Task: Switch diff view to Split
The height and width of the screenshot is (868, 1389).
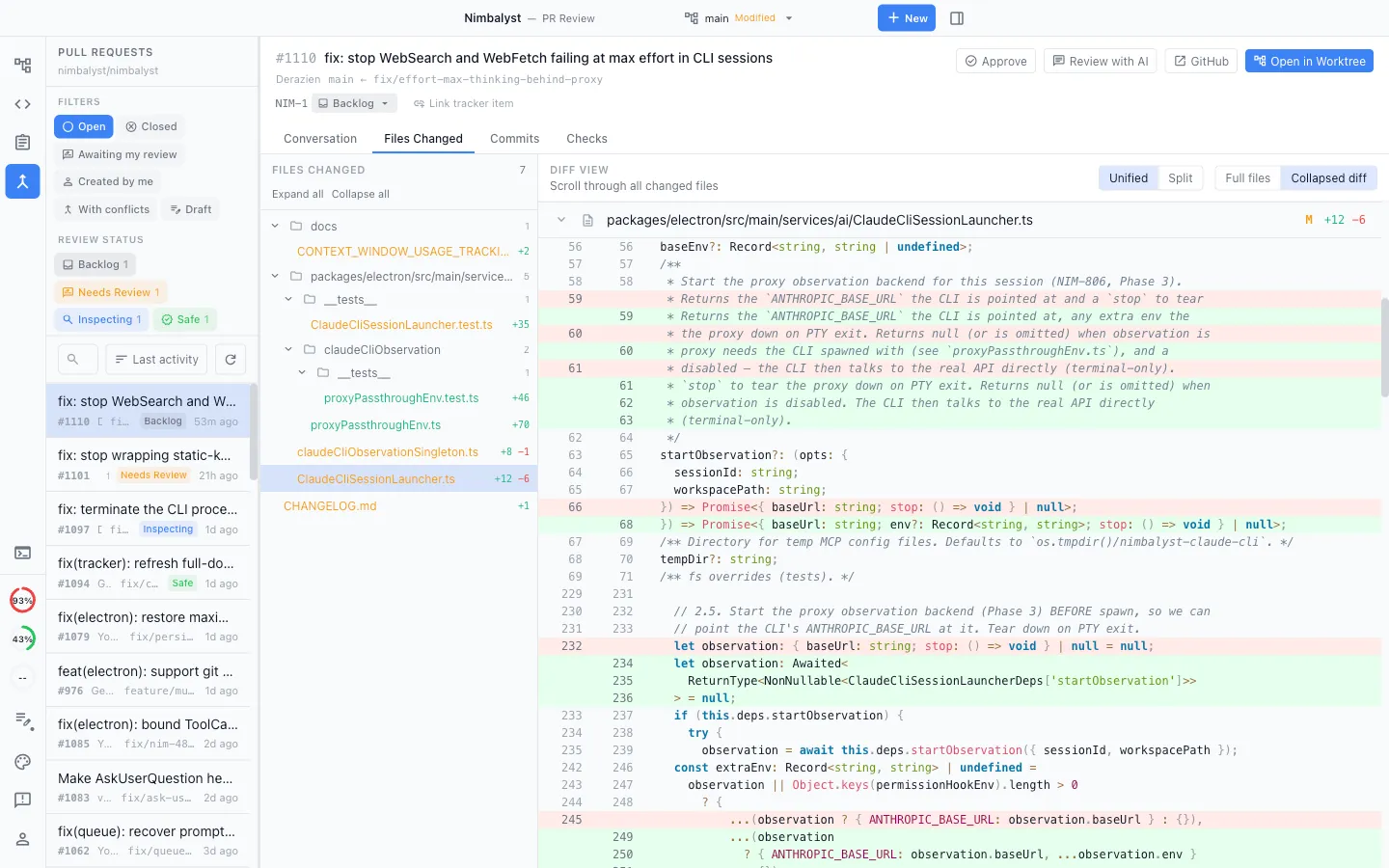Action: pyautogui.click(x=1181, y=177)
